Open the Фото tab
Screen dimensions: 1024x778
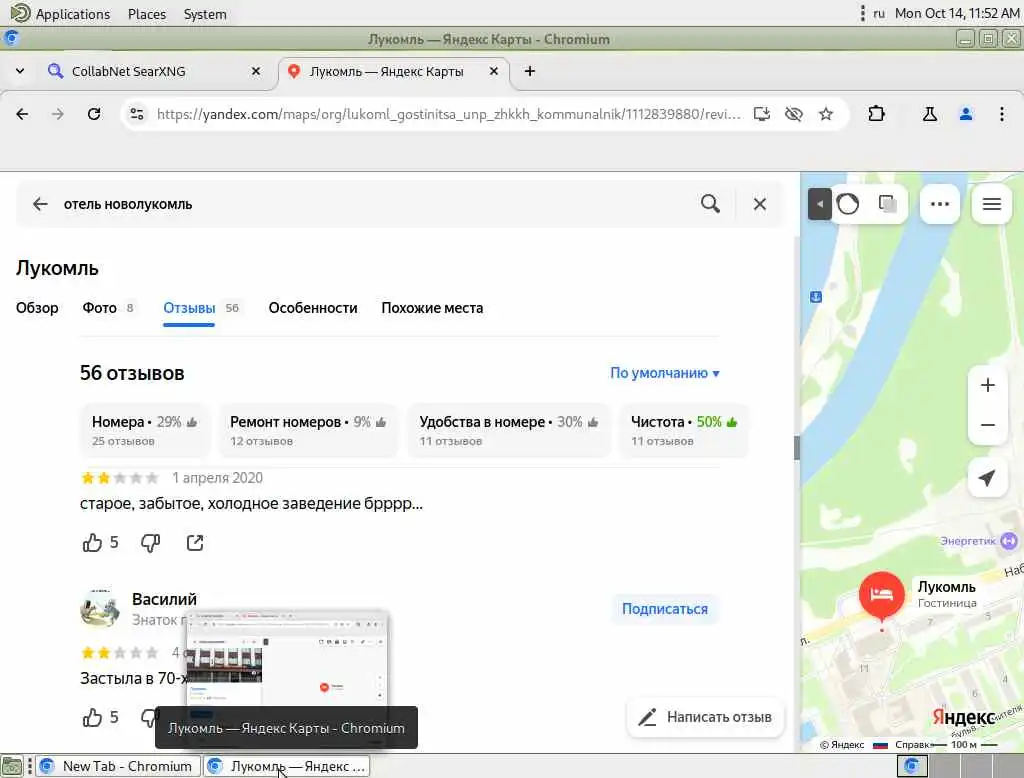(108, 308)
